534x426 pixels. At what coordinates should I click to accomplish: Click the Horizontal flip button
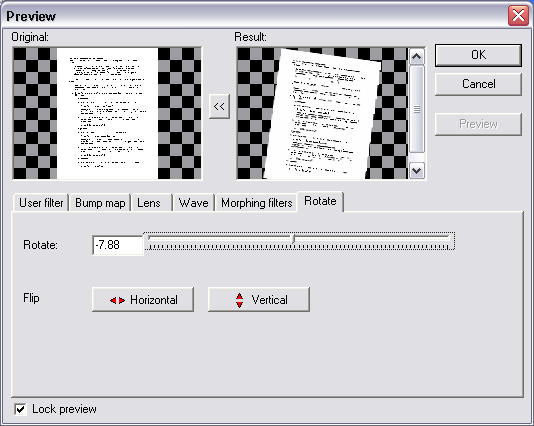143,299
